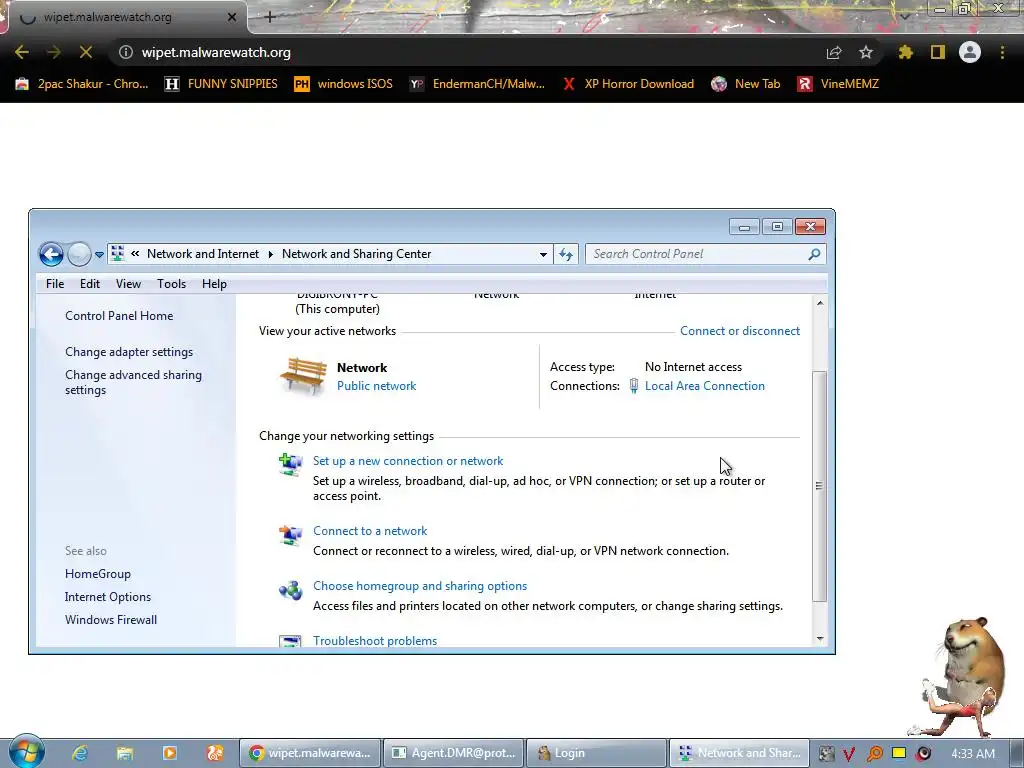Open the View menu

(x=128, y=283)
